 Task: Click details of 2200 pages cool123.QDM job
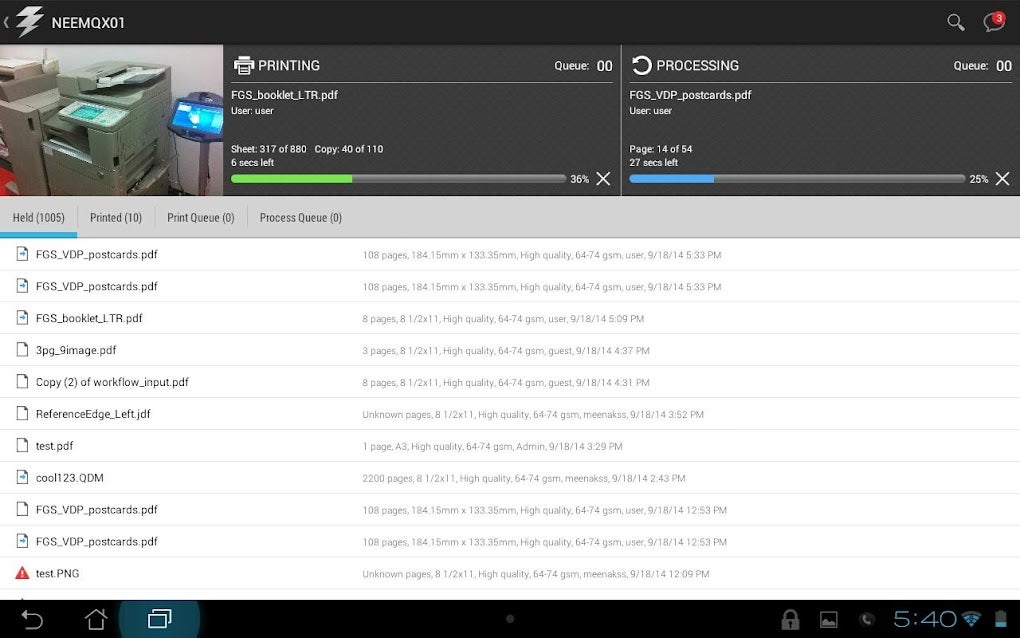pyautogui.click(x=524, y=479)
